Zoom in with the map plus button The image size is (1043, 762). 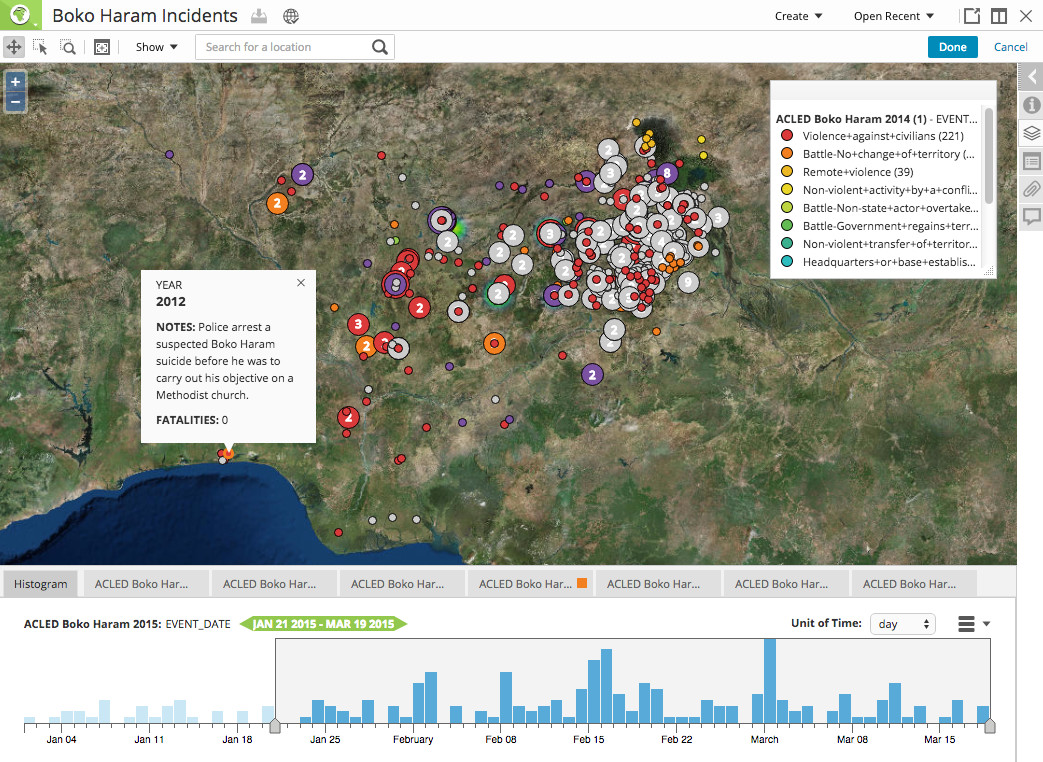click(x=15, y=82)
